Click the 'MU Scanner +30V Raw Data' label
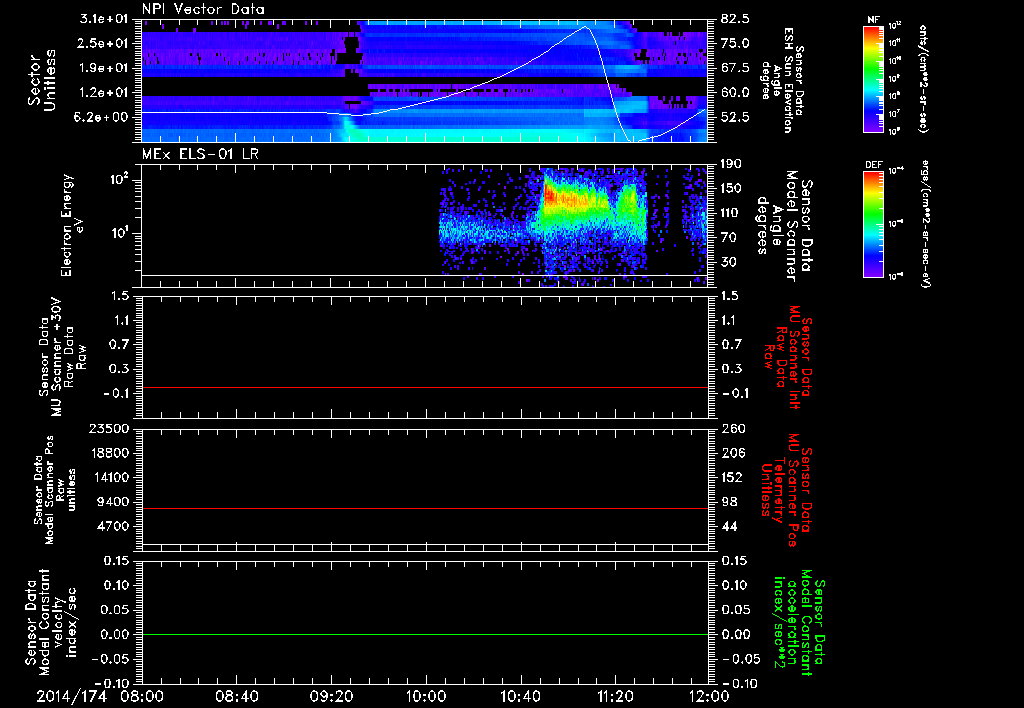 pos(63,357)
